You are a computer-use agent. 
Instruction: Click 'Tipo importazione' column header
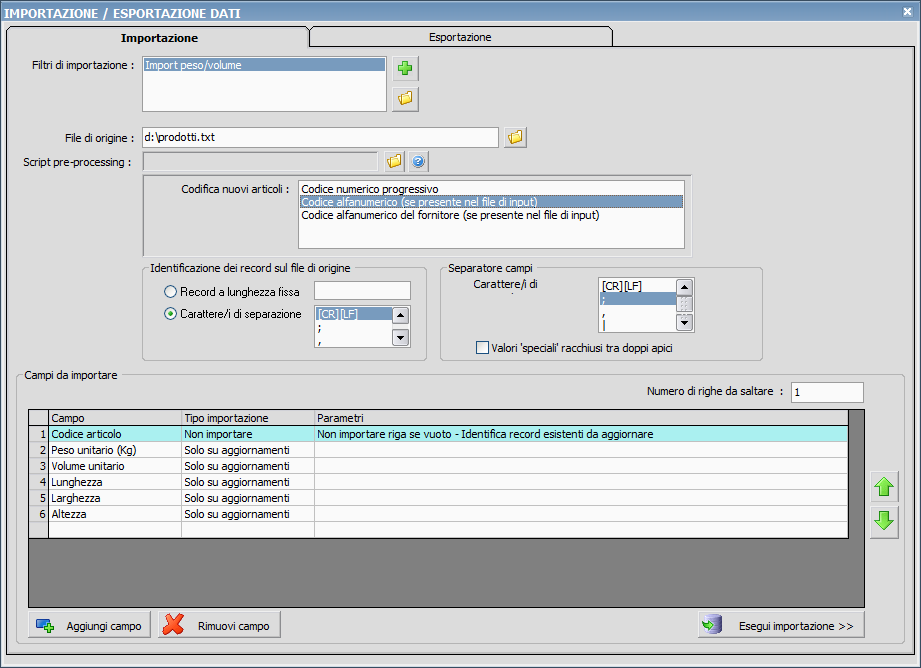(248, 418)
